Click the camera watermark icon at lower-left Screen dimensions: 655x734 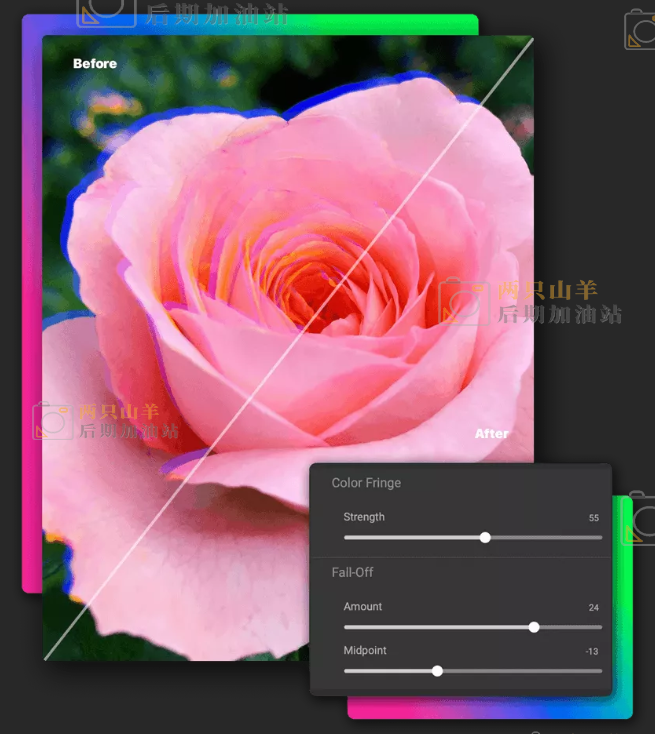tap(52, 422)
